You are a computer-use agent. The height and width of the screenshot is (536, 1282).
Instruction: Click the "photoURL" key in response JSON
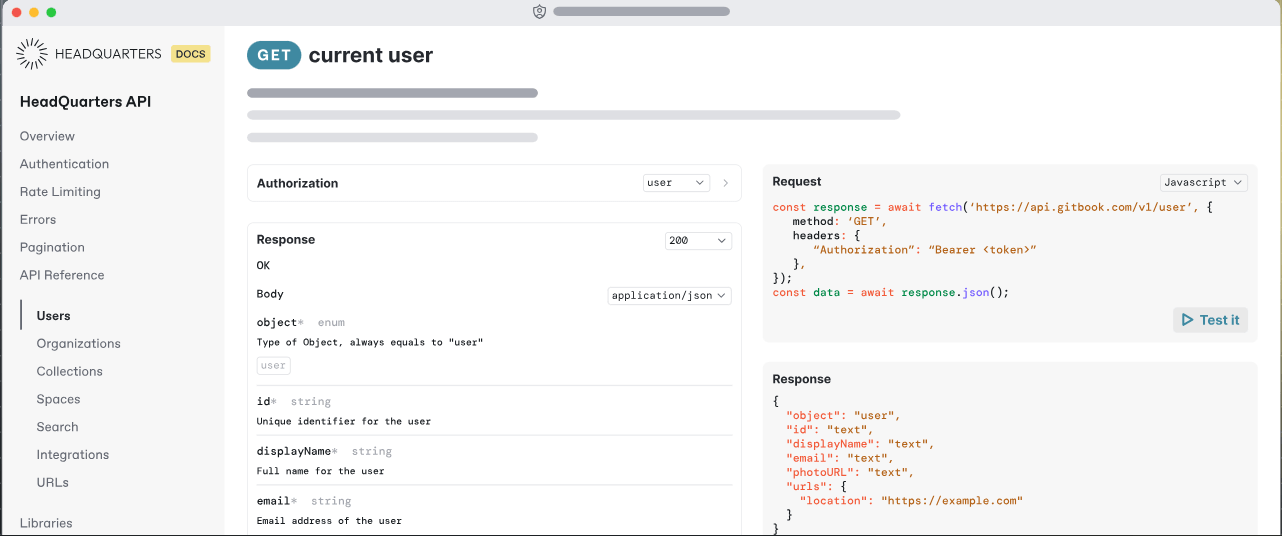[x=820, y=473]
